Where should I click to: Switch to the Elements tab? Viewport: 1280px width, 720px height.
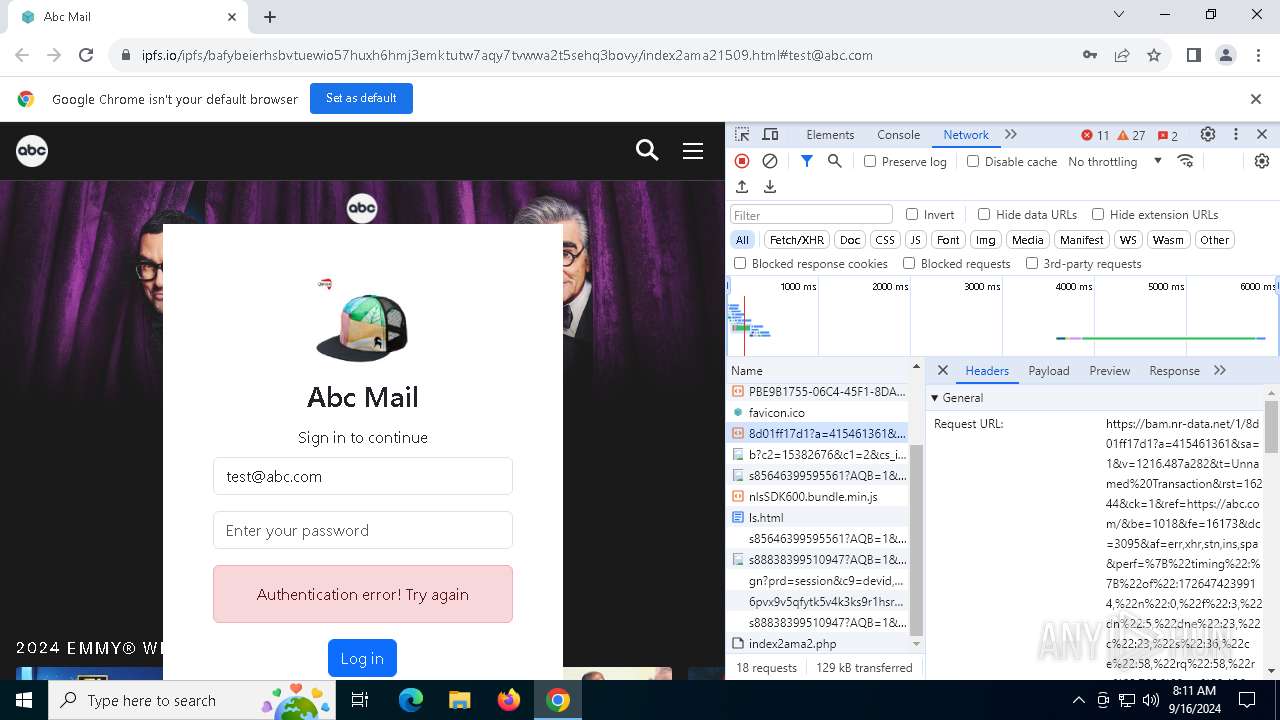(x=830, y=135)
